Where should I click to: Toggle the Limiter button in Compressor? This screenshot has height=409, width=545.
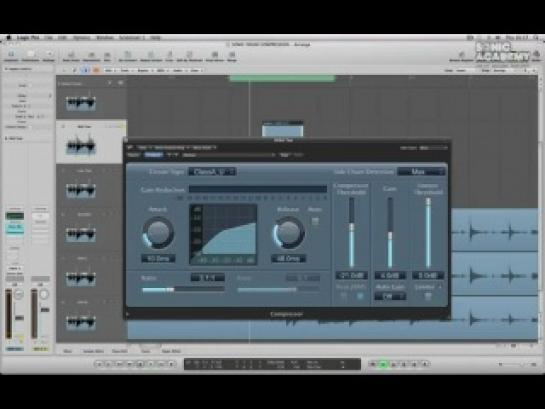click(x=428, y=296)
